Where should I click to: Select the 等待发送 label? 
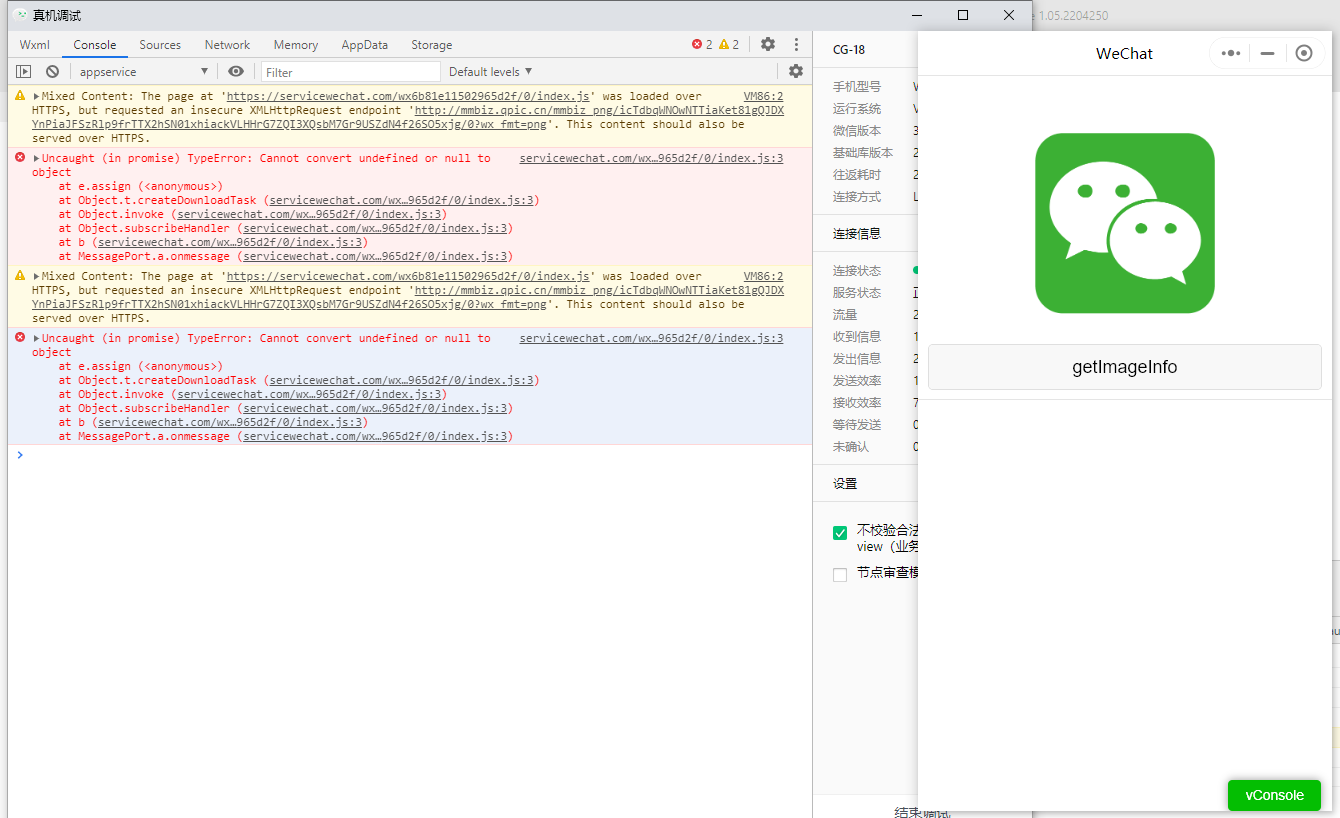[x=857, y=425]
